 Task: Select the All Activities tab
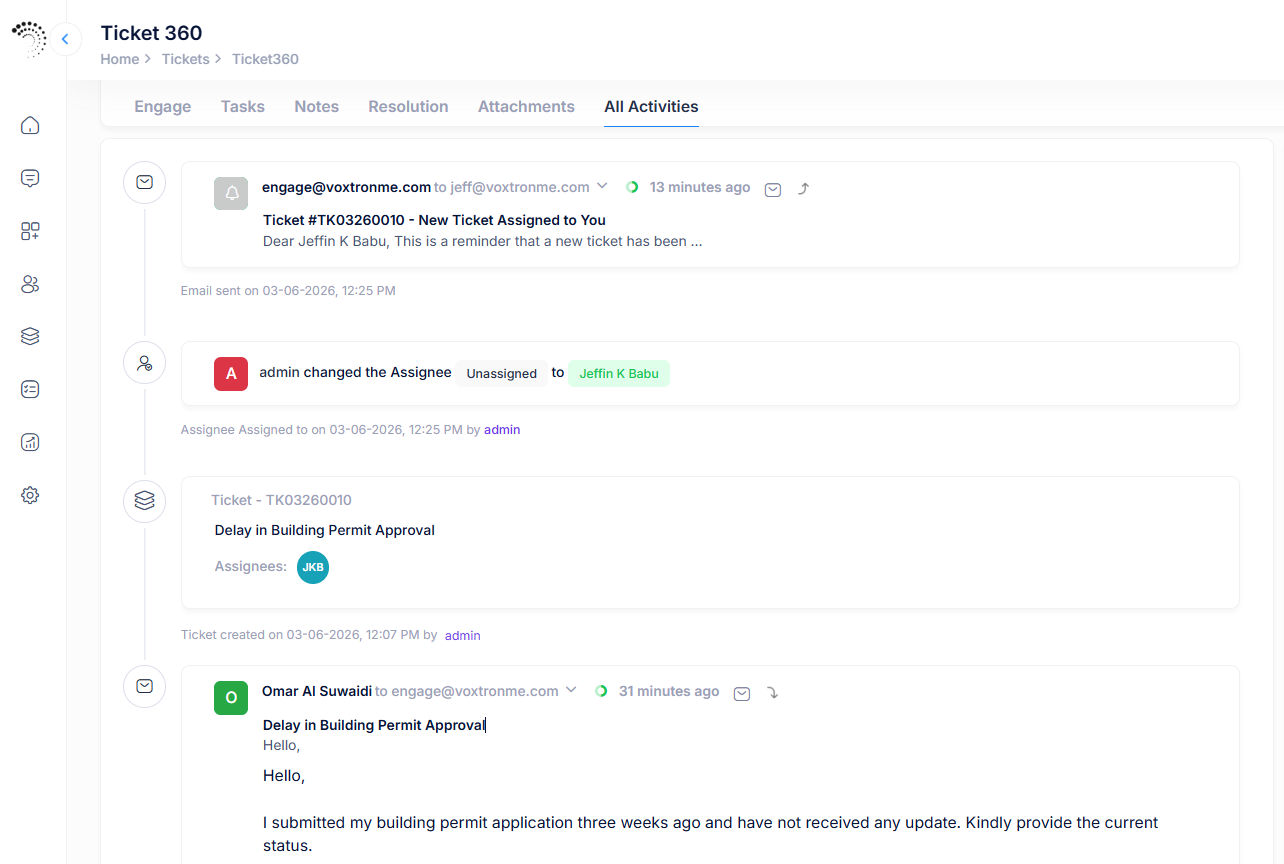(651, 106)
